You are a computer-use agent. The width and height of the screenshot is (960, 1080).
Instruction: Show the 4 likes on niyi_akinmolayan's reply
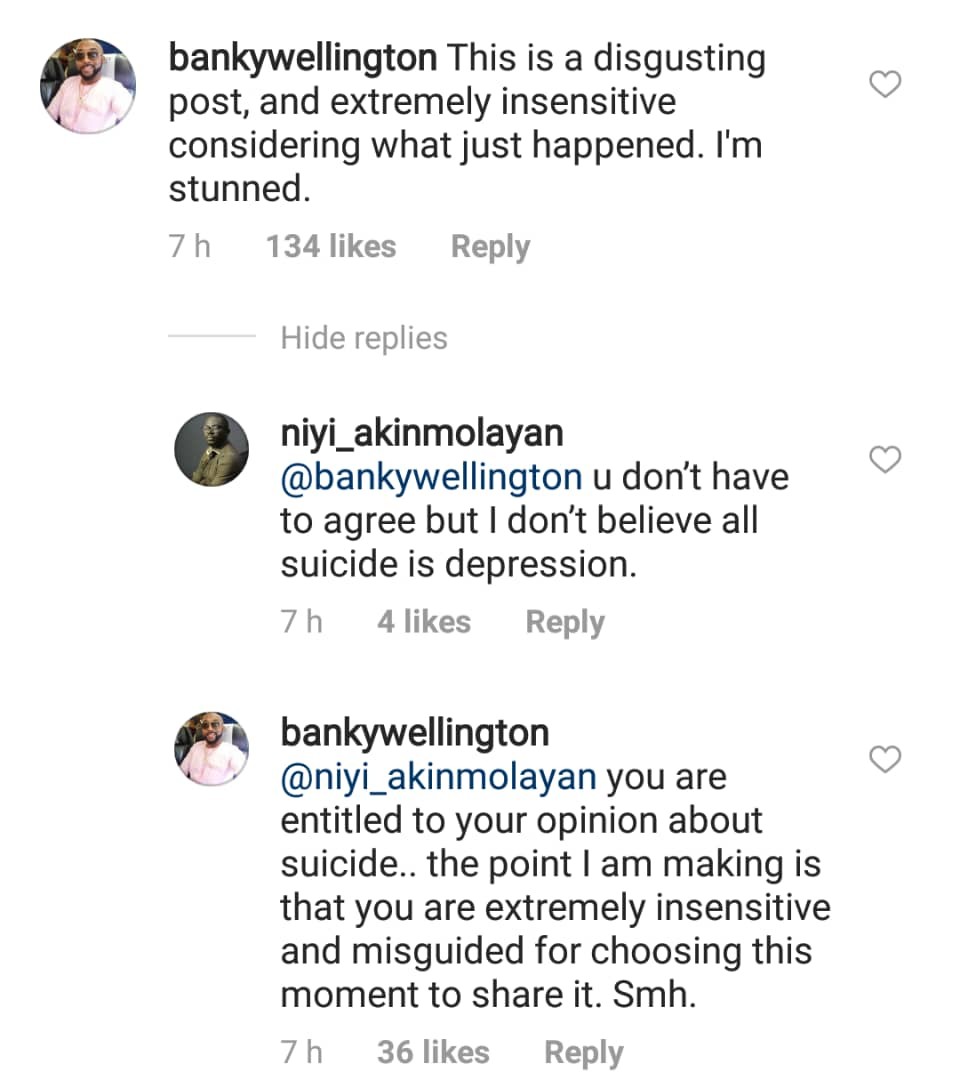tap(424, 622)
